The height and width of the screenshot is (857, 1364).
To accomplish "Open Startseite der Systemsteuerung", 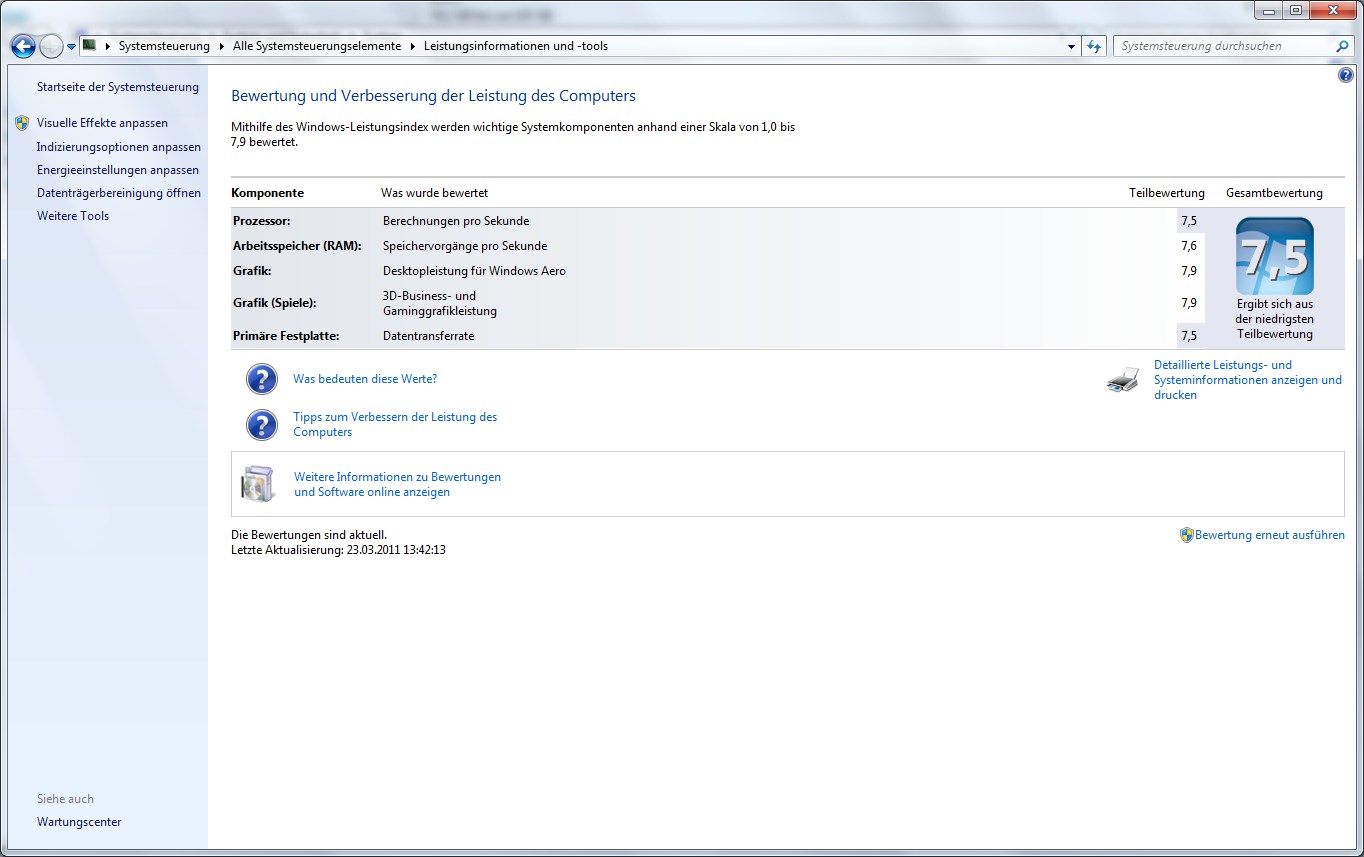I will 118,87.
